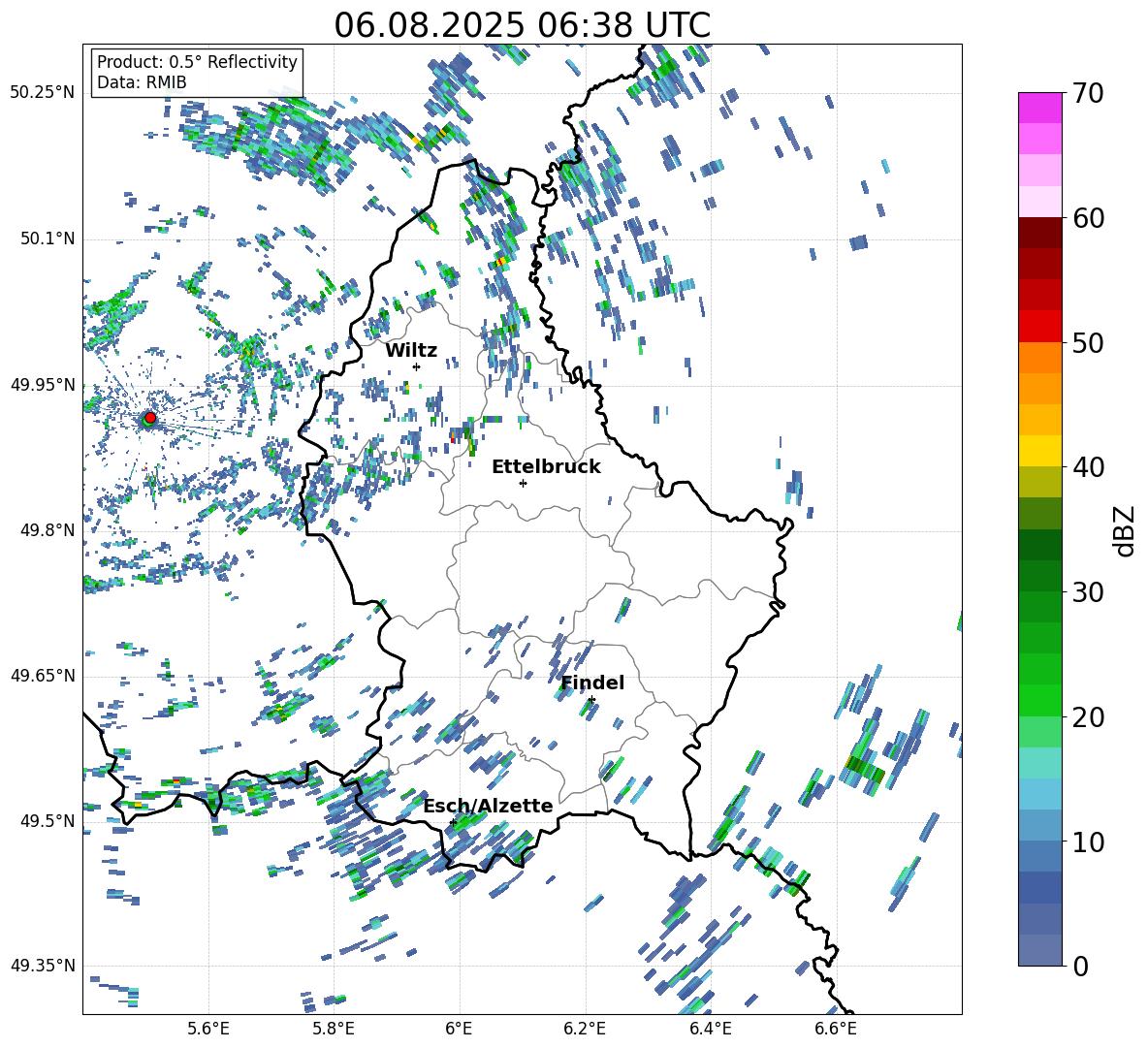Click the Ettelbruck city label

(546, 466)
